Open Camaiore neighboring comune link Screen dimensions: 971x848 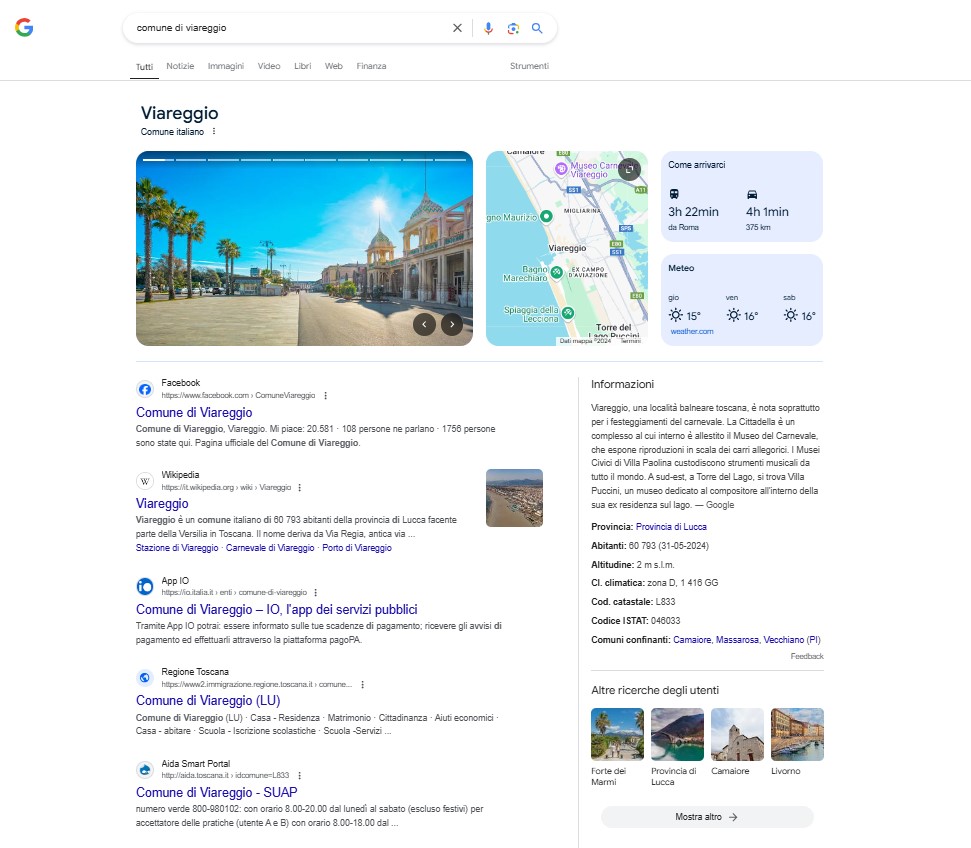coord(692,639)
